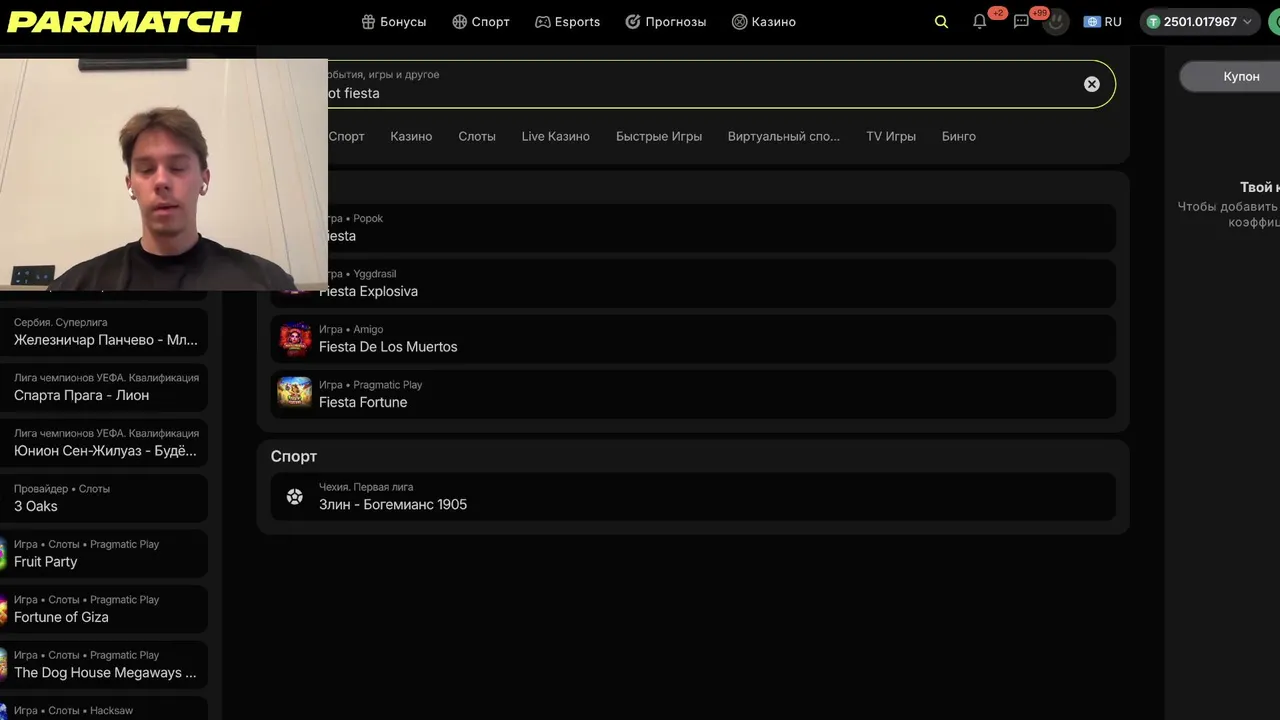Open the 3 Oaks provider

pos(104,498)
